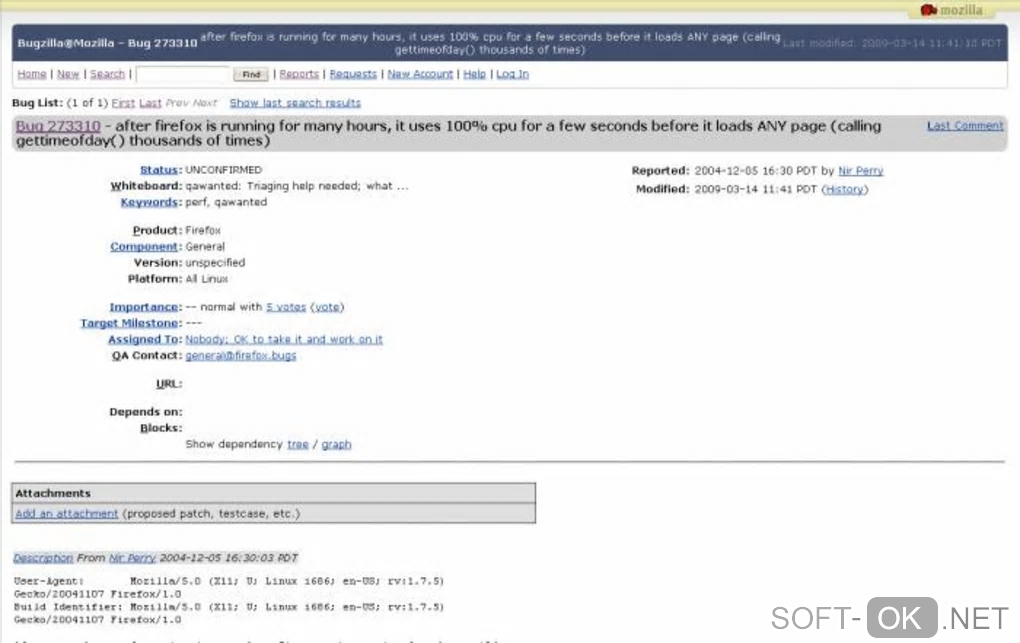This screenshot has width=1020, height=643.
Task: Click the Product value Firefox
Action: [x=203, y=230]
